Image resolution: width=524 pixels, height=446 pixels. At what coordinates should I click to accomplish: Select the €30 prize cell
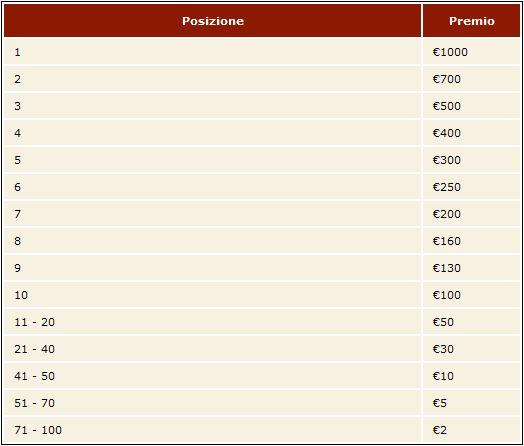coord(471,349)
